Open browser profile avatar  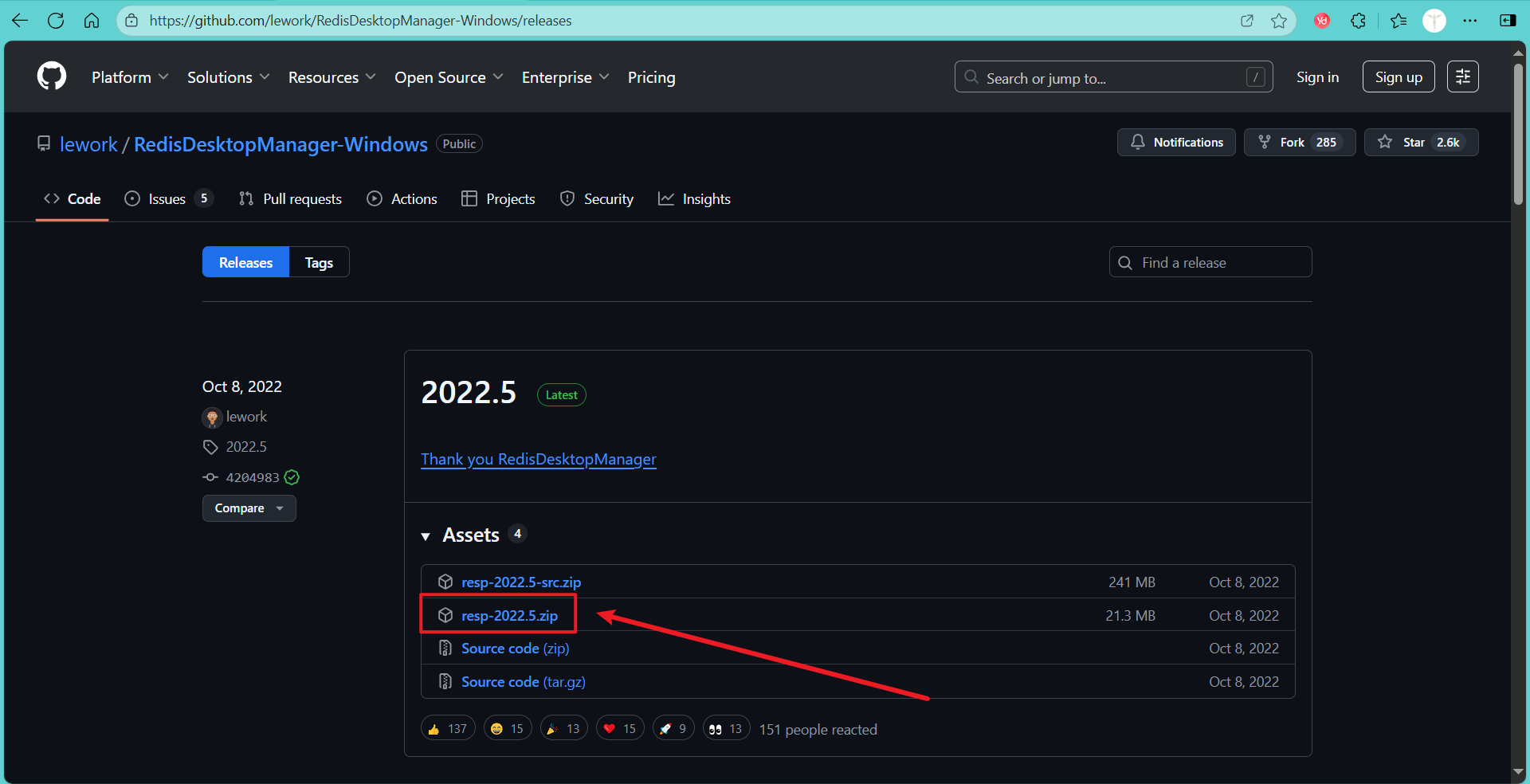(1434, 21)
